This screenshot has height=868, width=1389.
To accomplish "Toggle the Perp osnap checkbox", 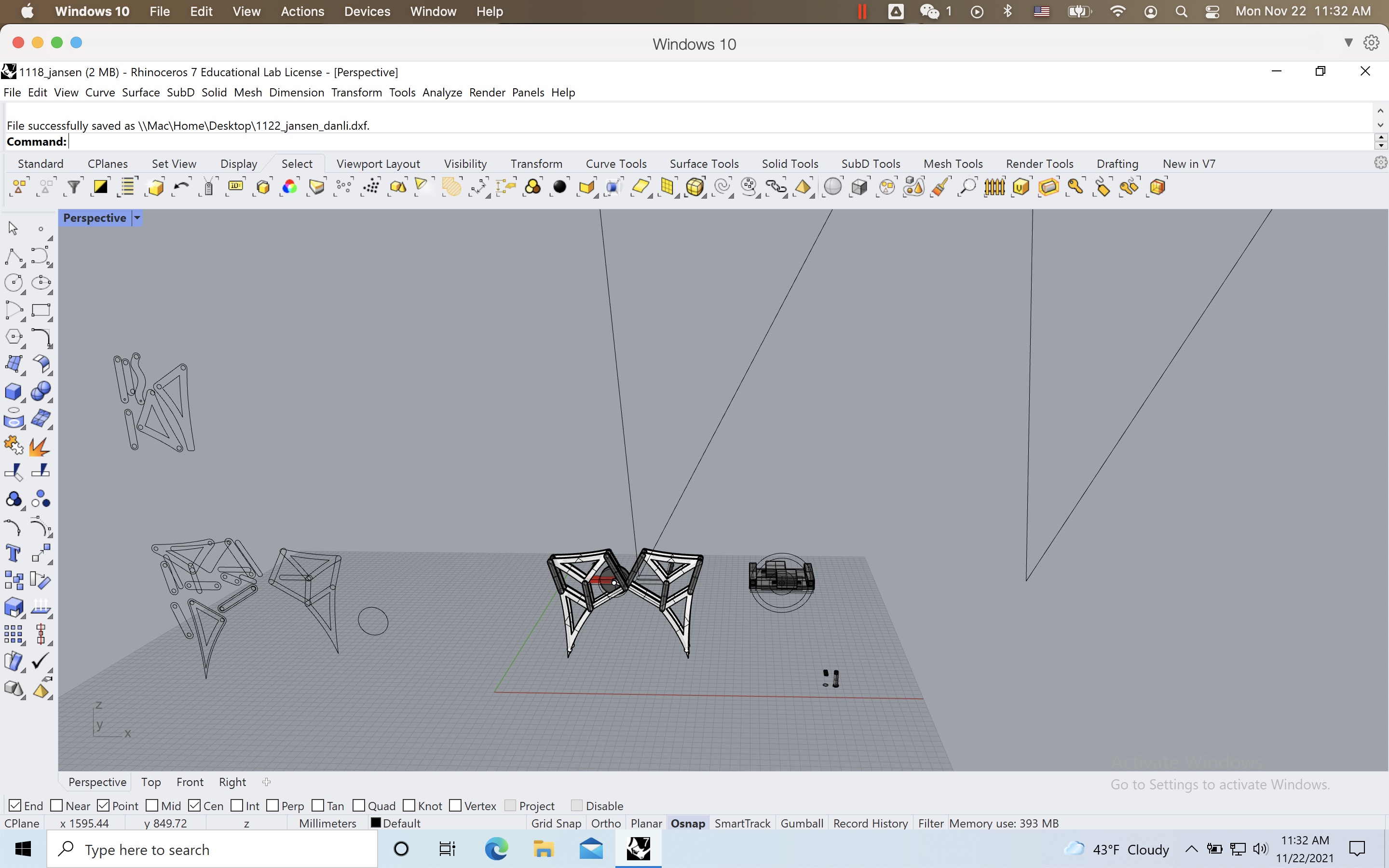I will [272, 805].
